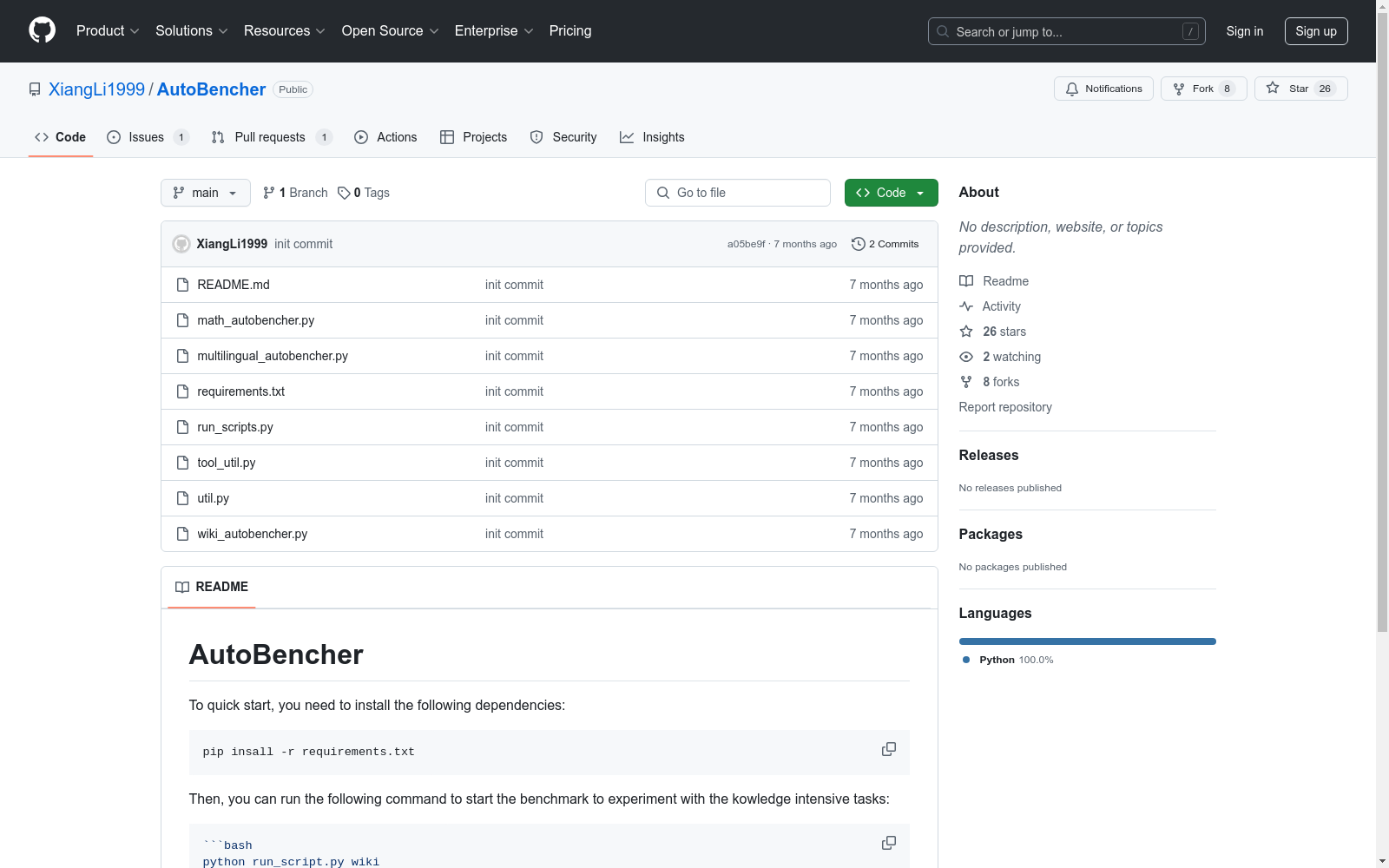Click the file icon next to wiki_autobencher.py
1389x868 pixels.
point(182,534)
